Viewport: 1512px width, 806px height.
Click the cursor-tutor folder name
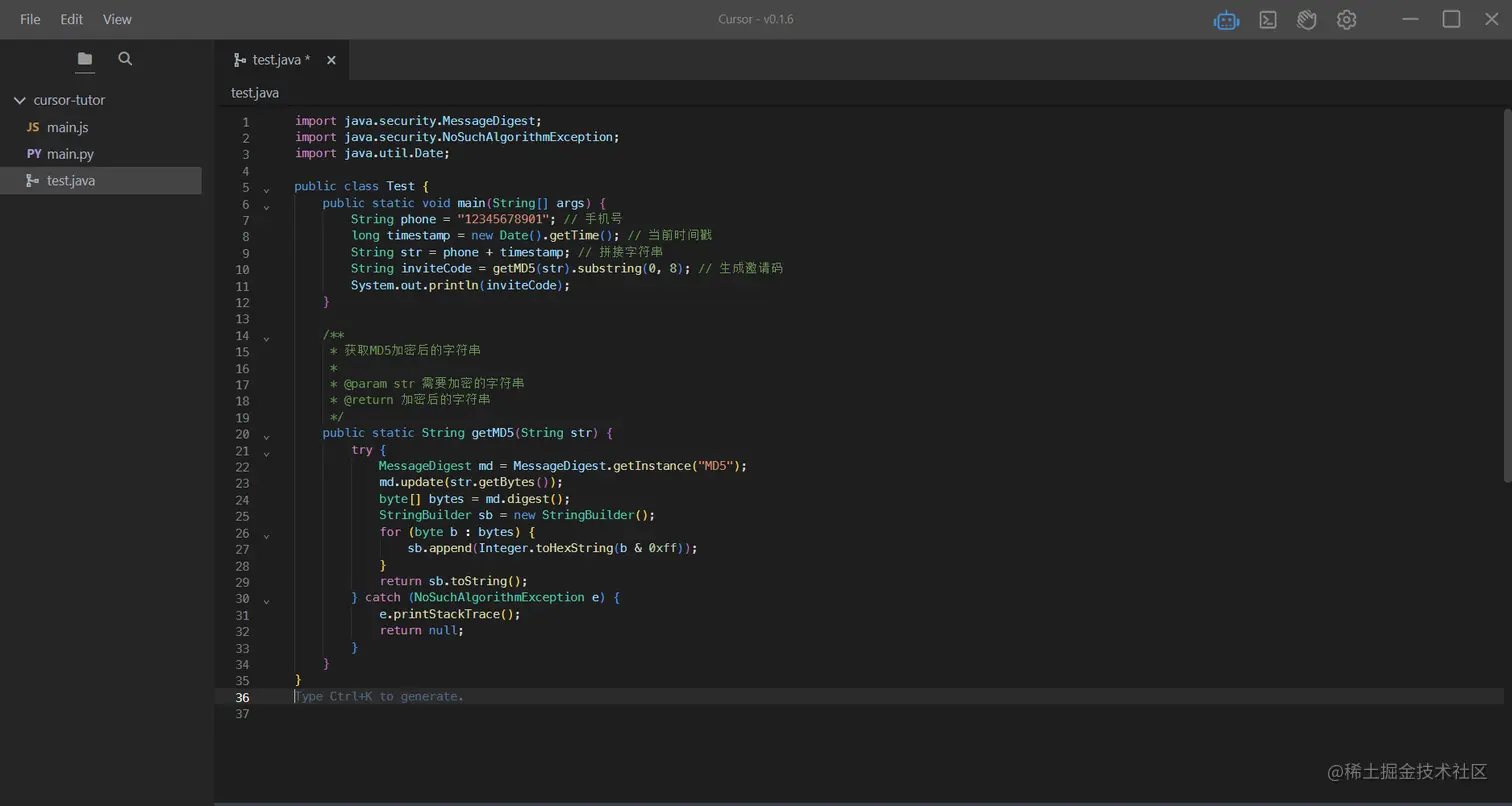pos(69,100)
